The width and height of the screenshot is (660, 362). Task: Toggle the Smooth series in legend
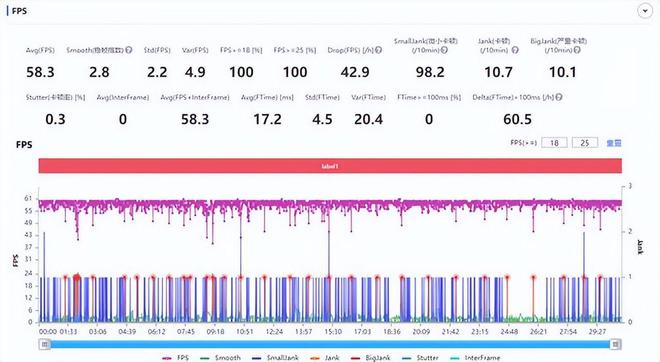220,358
